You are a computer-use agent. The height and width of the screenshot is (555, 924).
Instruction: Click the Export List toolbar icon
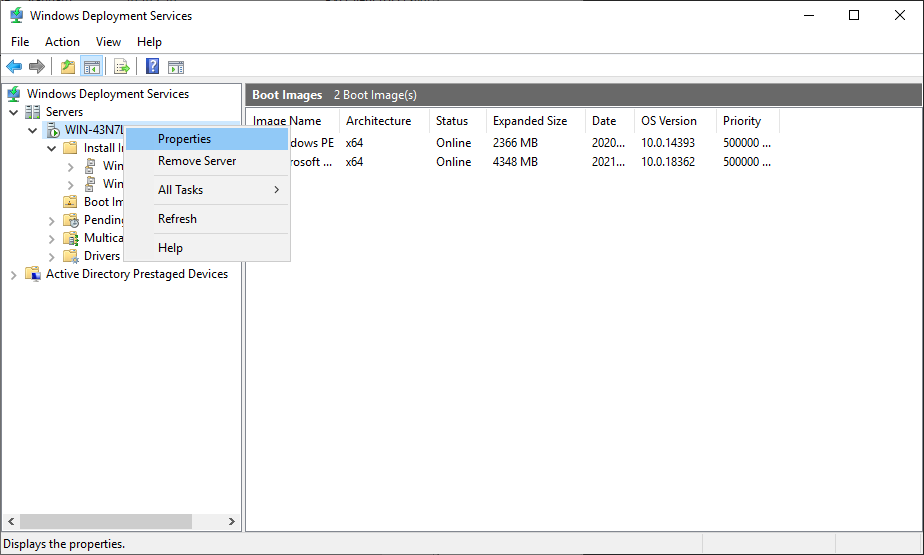tap(122, 67)
